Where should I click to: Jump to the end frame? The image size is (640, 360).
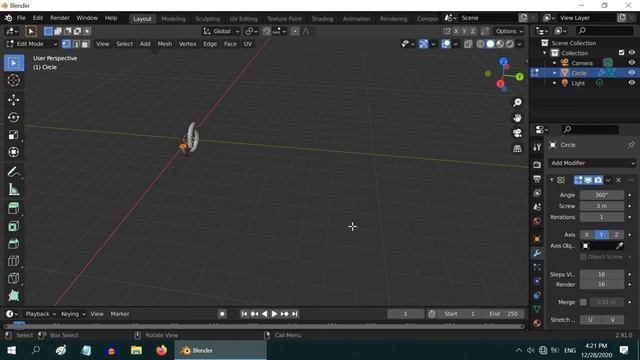tap(295, 314)
